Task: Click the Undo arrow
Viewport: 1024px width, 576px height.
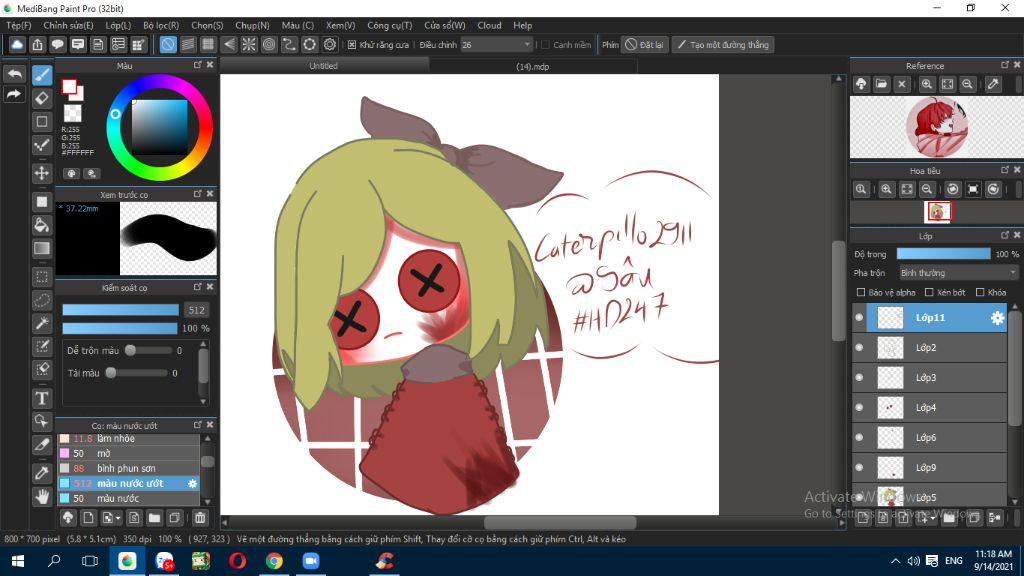Action: coord(14,74)
